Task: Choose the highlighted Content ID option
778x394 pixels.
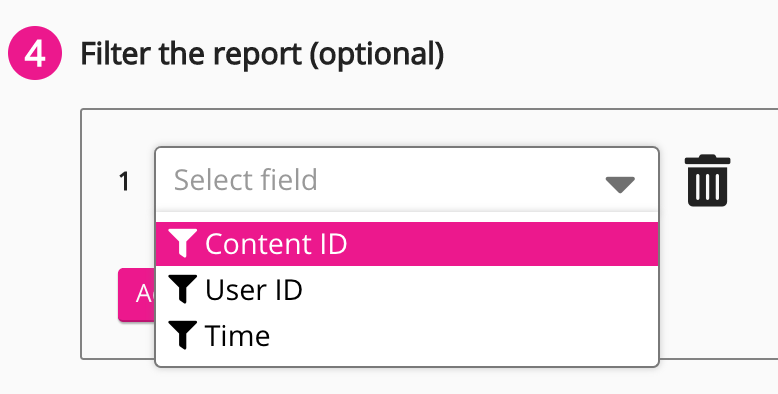Action: pyautogui.click(x=407, y=244)
